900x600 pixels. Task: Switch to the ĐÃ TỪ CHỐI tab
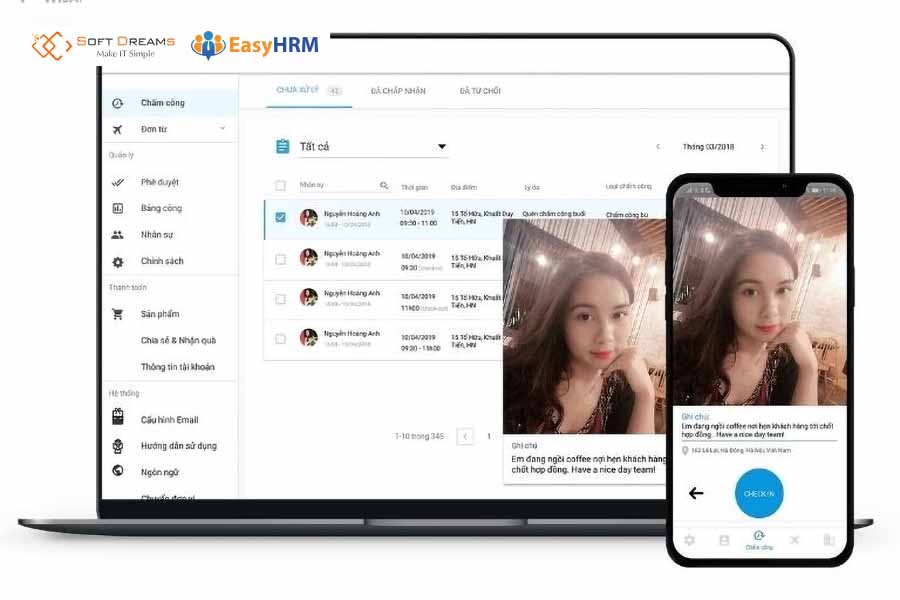(480, 91)
